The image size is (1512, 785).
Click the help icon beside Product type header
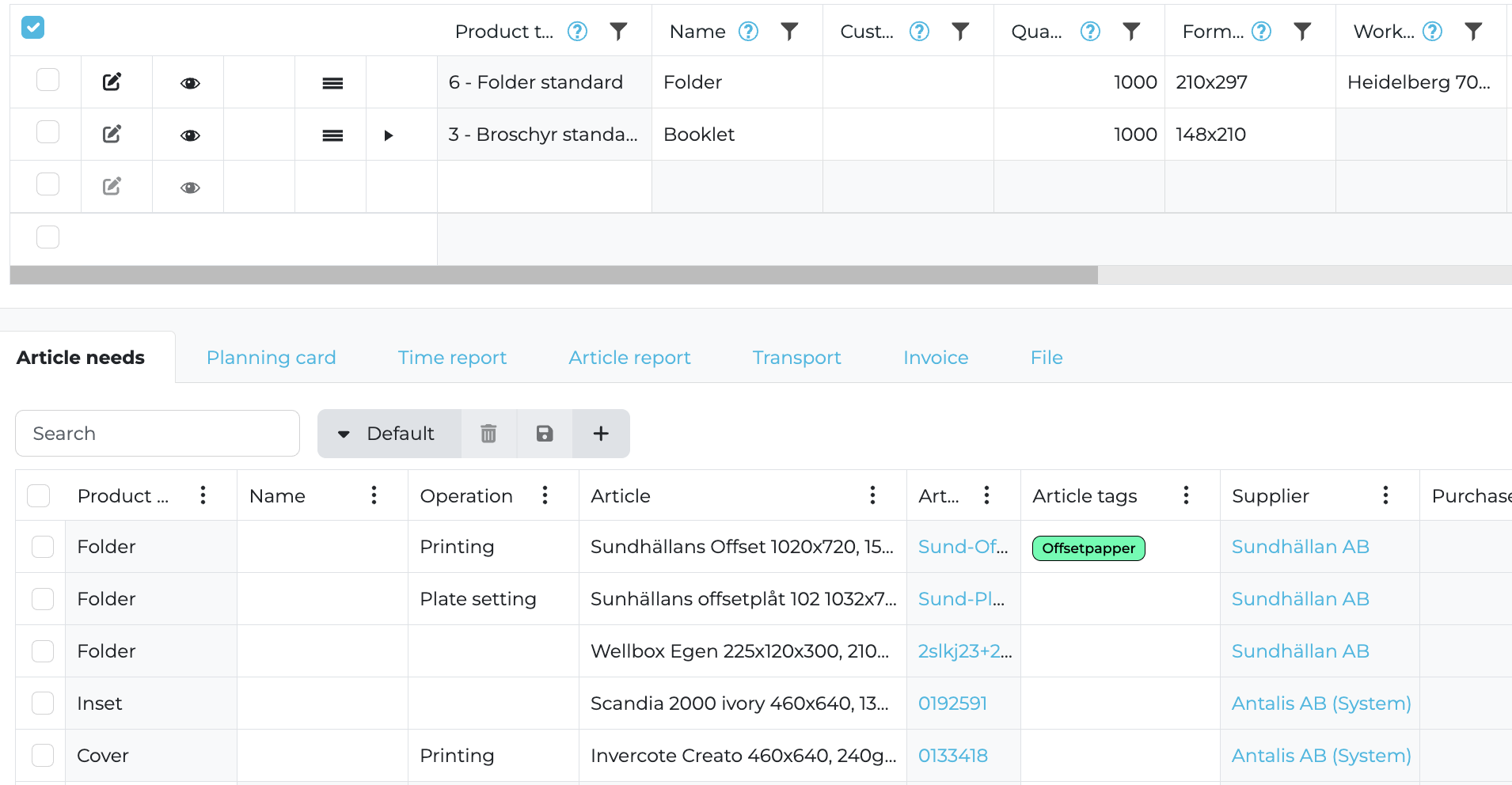[578, 32]
